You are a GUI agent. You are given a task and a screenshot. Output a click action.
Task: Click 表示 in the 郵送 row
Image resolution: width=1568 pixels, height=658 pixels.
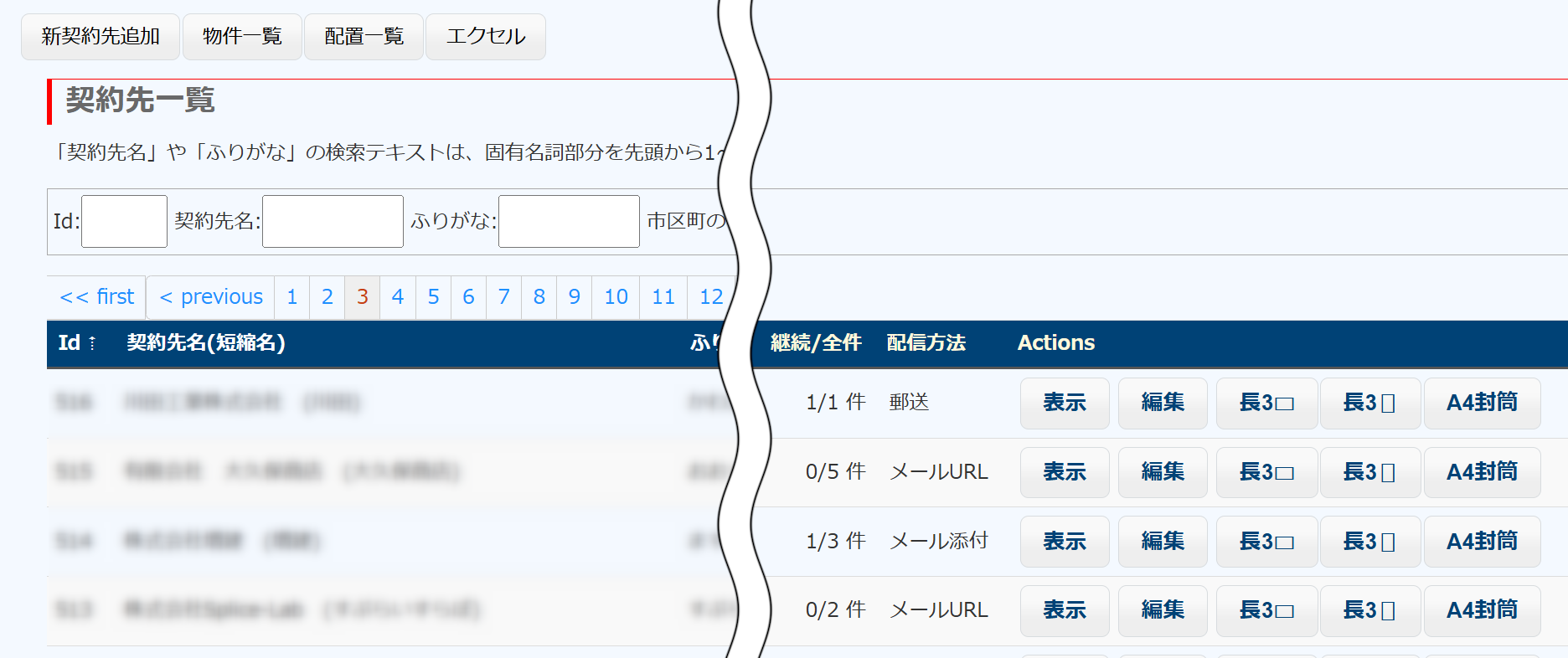coord(1064,403)
